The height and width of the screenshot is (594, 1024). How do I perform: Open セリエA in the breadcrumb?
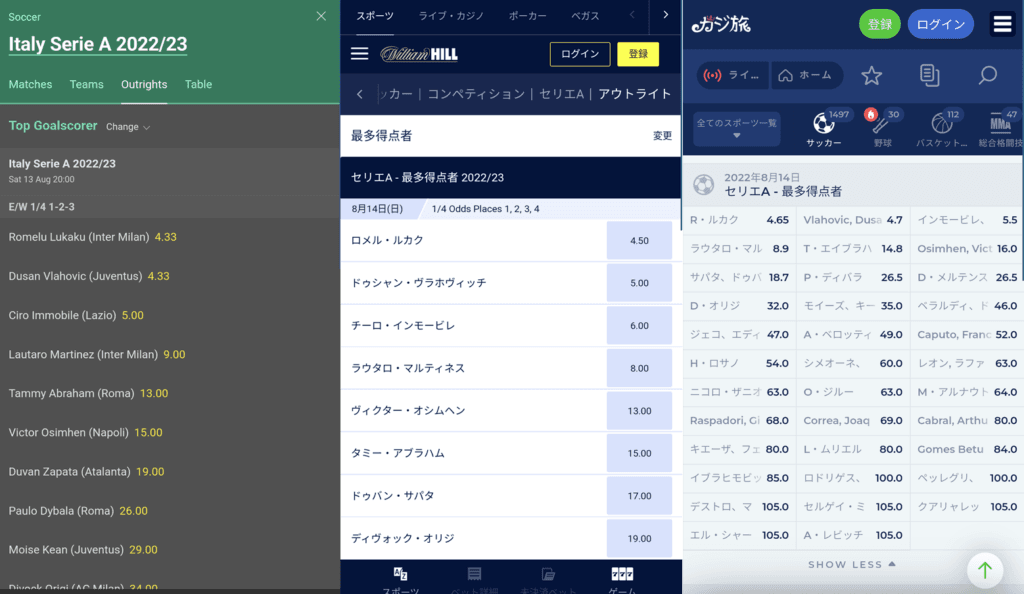coord(562,94)
